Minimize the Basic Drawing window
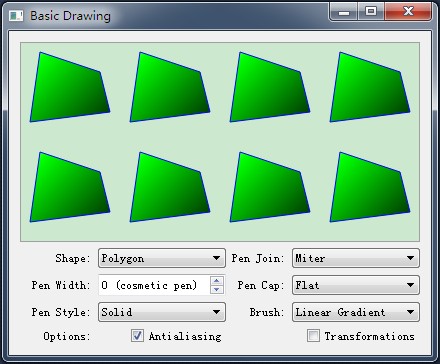Image resolution: width=440 pixels, height=364 pixels. 344,12
